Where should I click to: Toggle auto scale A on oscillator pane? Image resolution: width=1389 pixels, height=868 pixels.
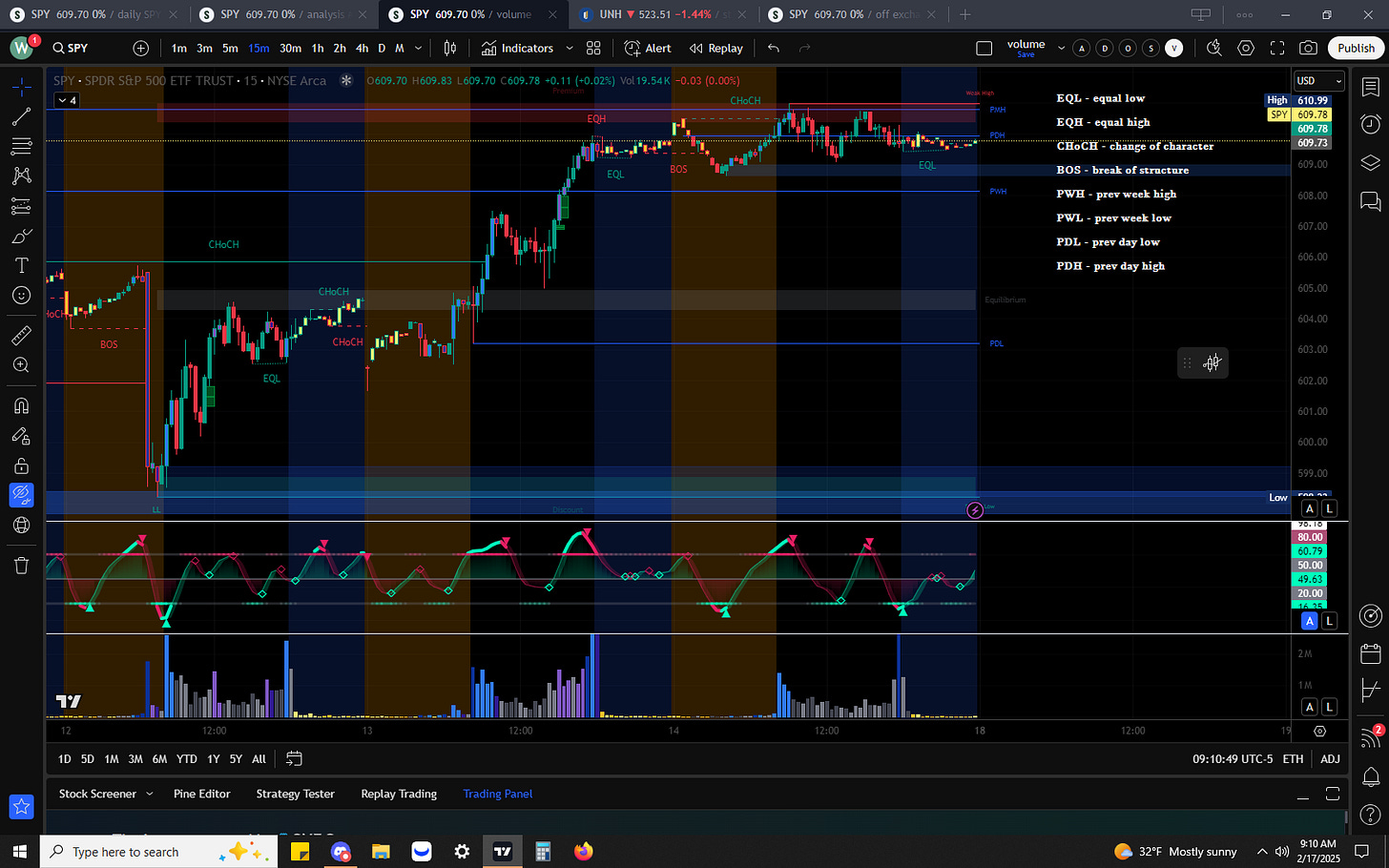pyautogui.click(x=1309, y=621)
